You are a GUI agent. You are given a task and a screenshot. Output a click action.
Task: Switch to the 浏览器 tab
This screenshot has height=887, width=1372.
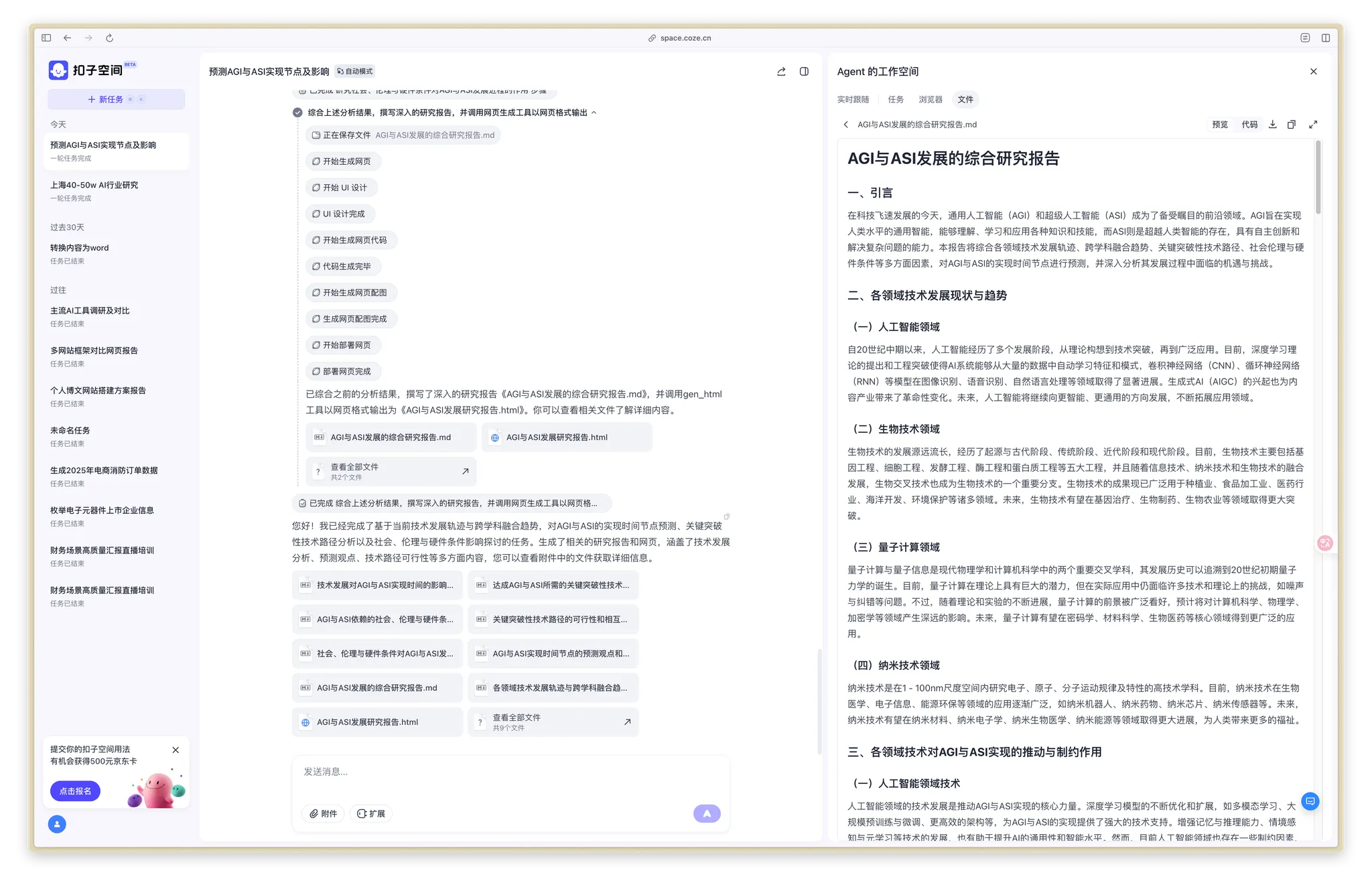[x=931, y=99]
